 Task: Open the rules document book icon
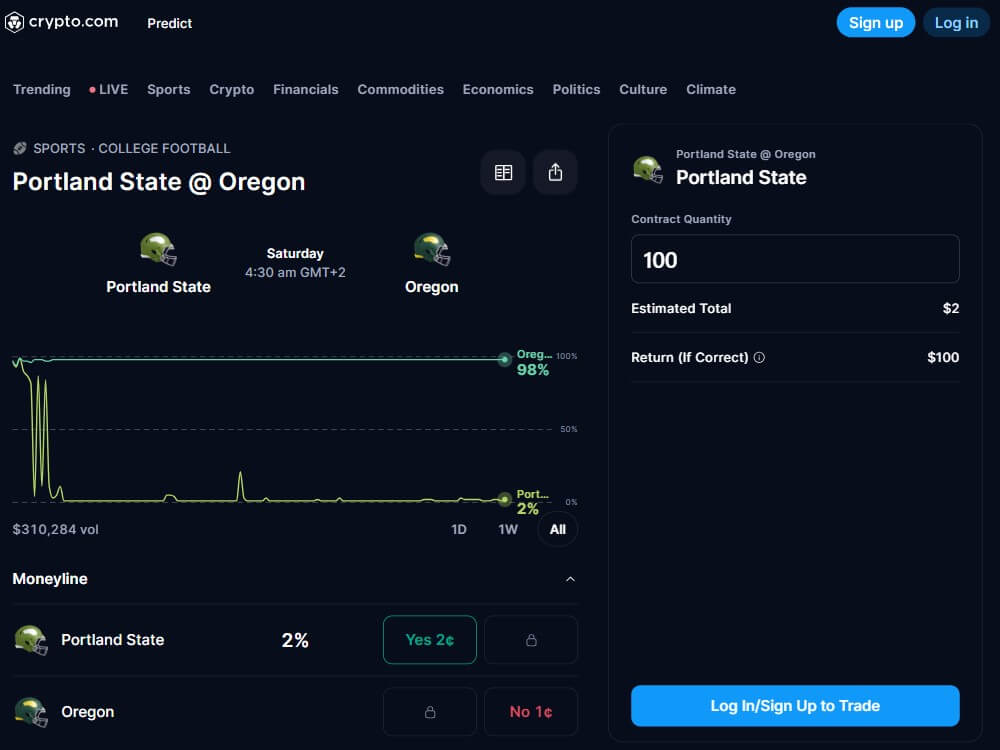point(503,172)
